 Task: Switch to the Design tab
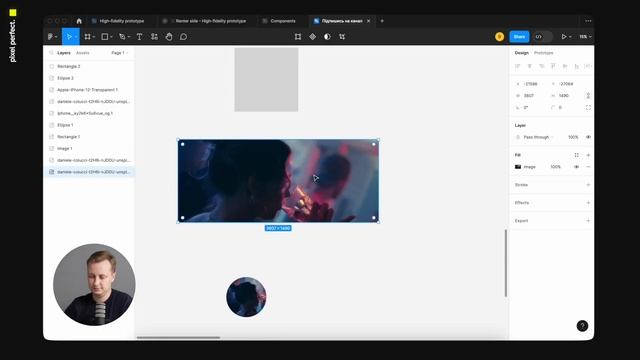point(521,53)
